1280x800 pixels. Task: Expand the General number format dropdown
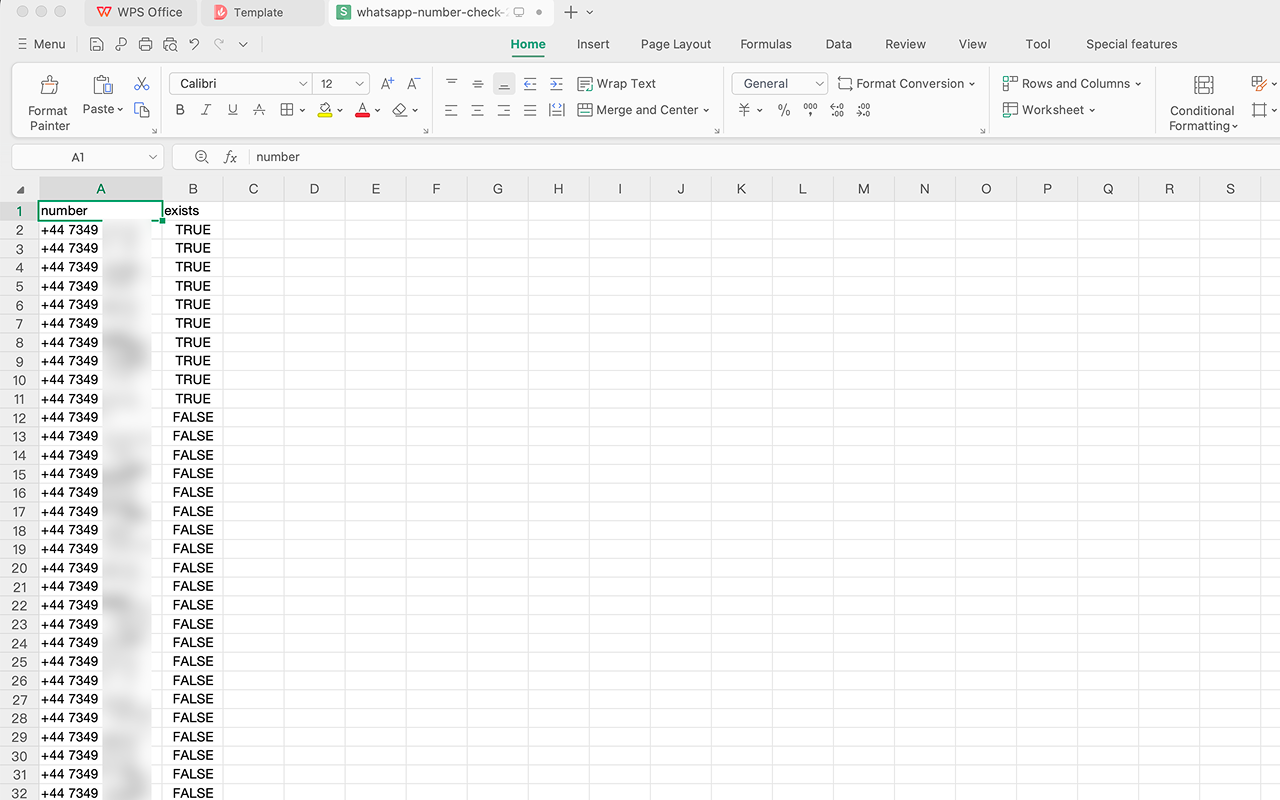click(820, 84)
